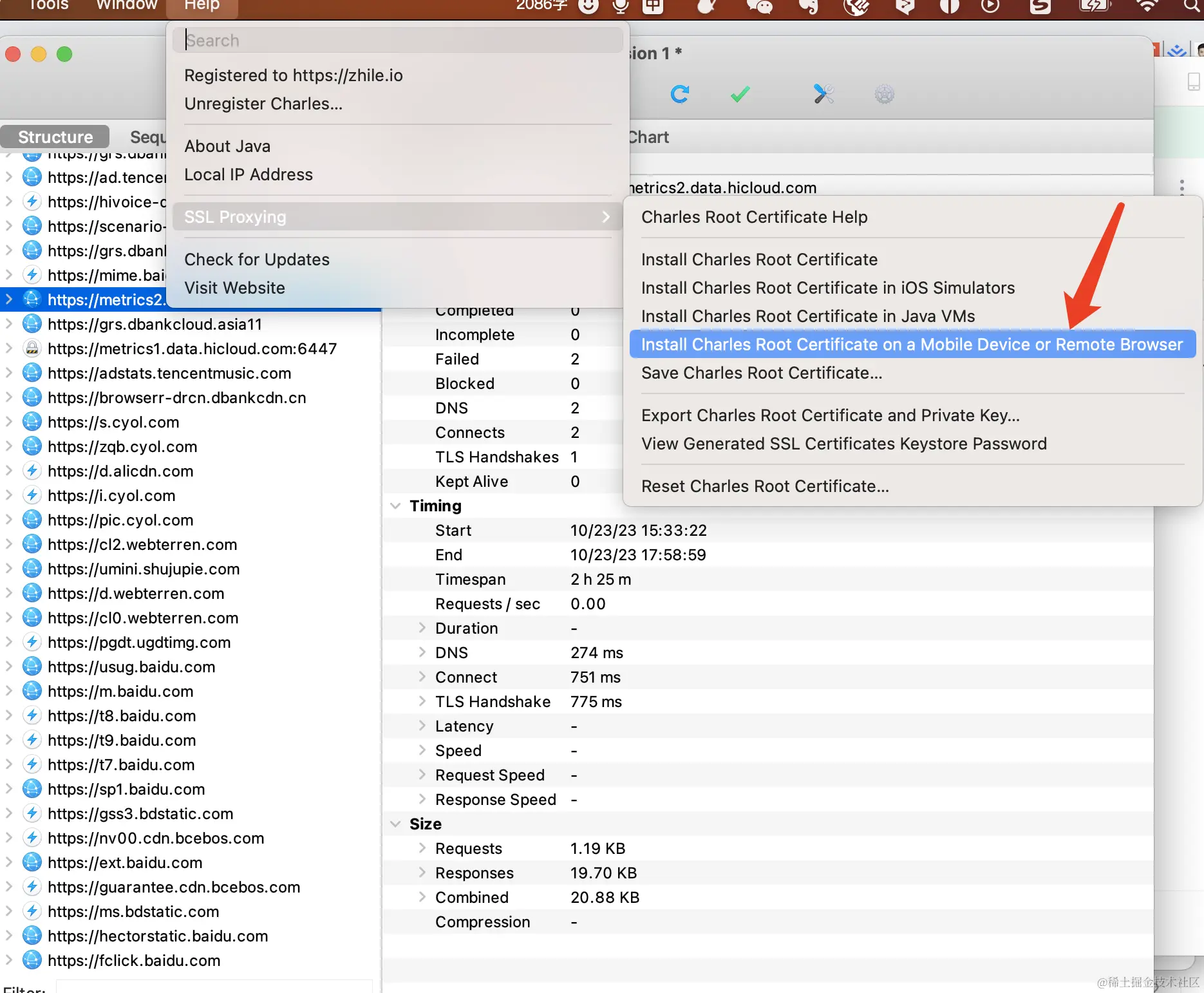Open the Window menu in the menu bar

tap(126, 6)
